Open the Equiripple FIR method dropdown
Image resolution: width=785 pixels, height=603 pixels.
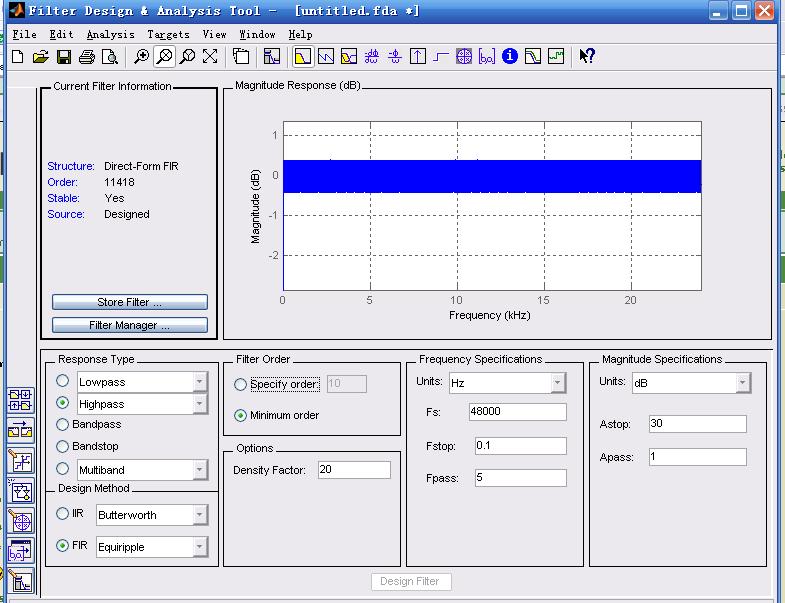pyautogui.click(x=200, y=546)
